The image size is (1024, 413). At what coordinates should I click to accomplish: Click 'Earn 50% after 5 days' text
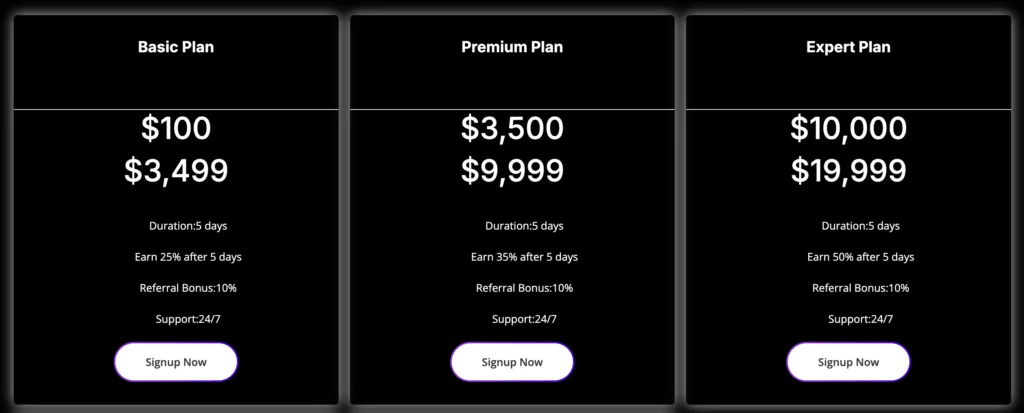860,257
